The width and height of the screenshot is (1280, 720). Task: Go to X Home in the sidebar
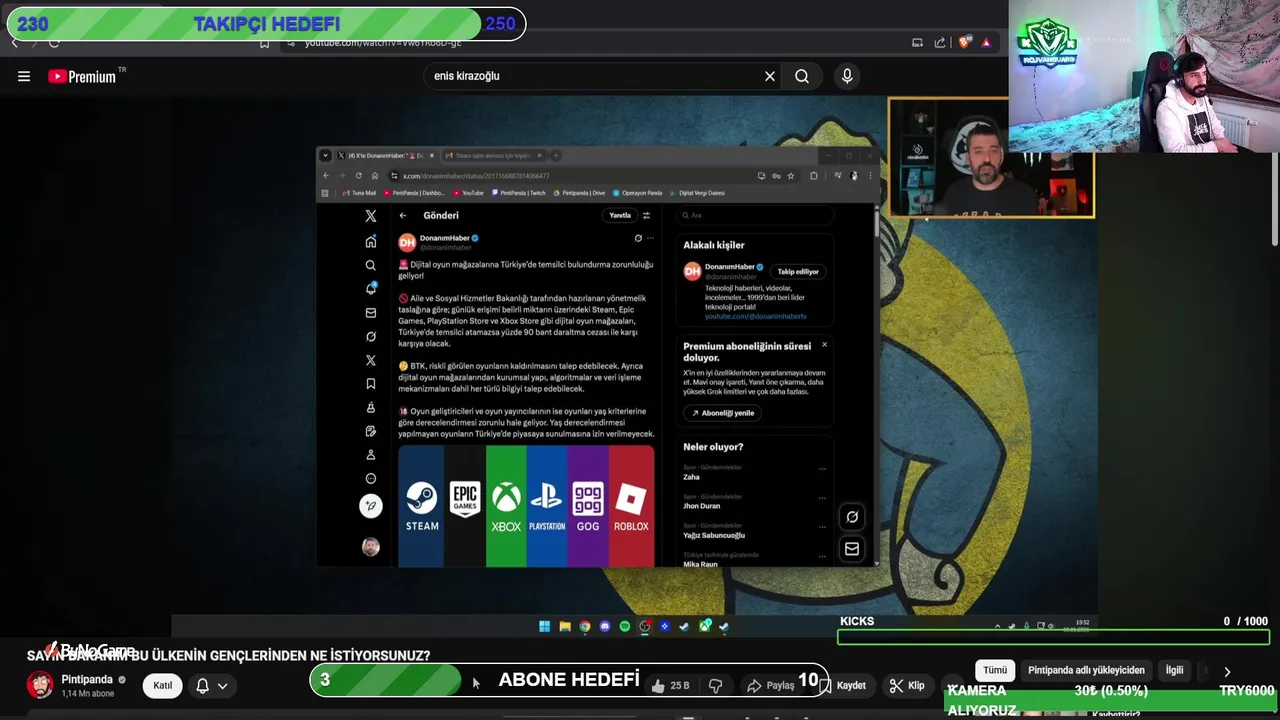(x=371, y=241)
